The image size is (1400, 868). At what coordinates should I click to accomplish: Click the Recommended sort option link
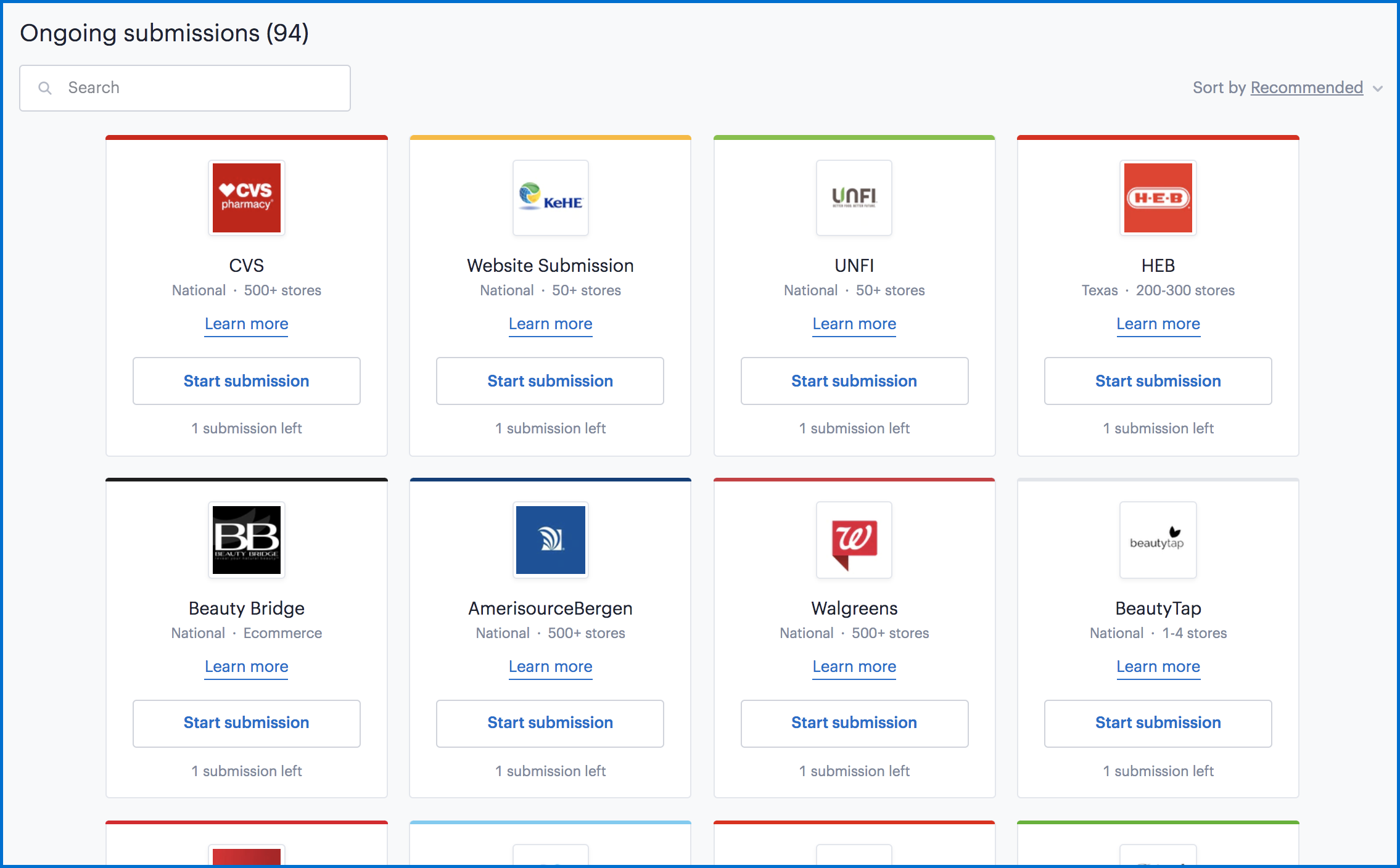point(1306,88)
